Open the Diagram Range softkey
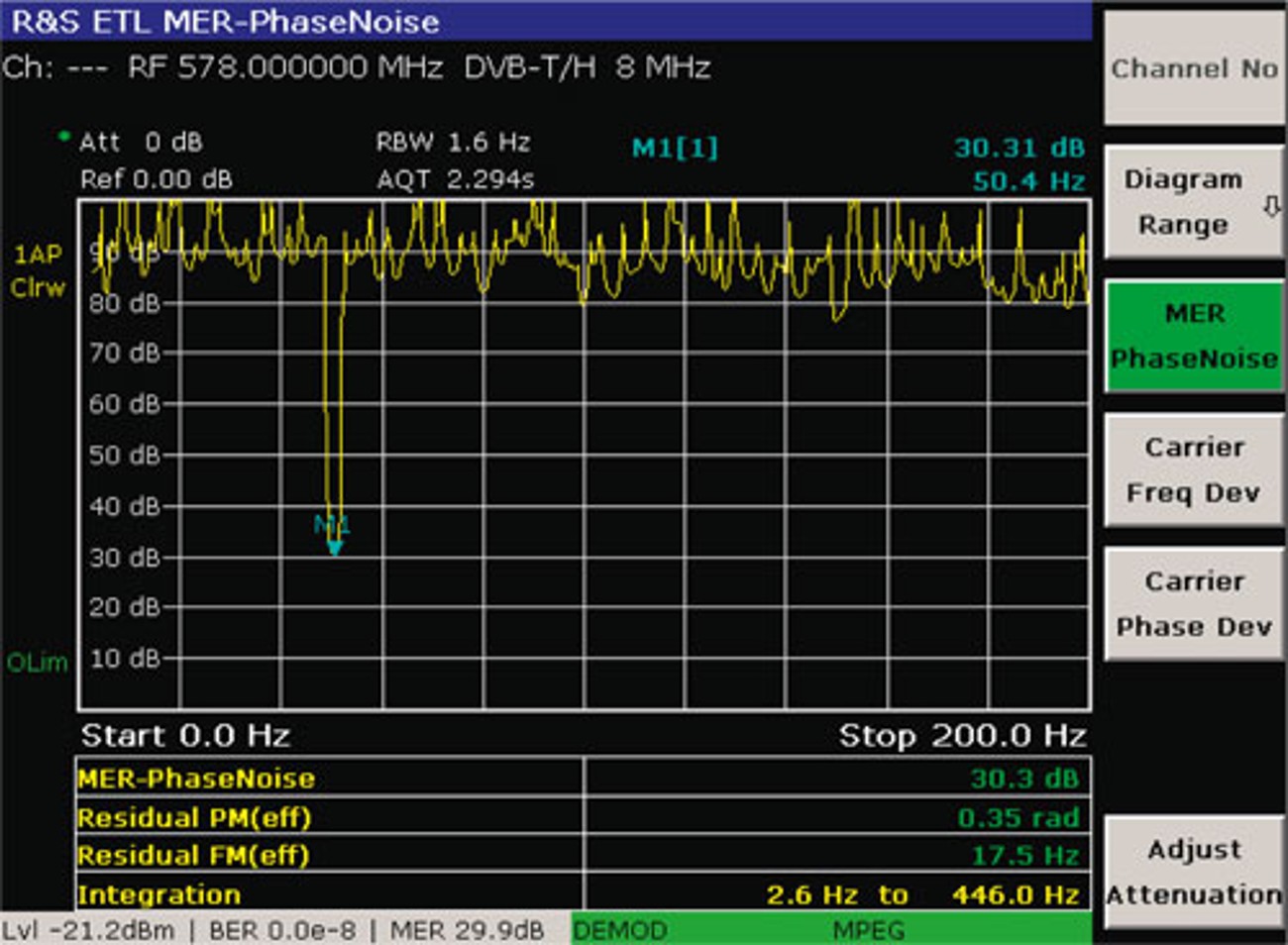The width and height of the screenshot is (1288, 945). coord(1194,202)
